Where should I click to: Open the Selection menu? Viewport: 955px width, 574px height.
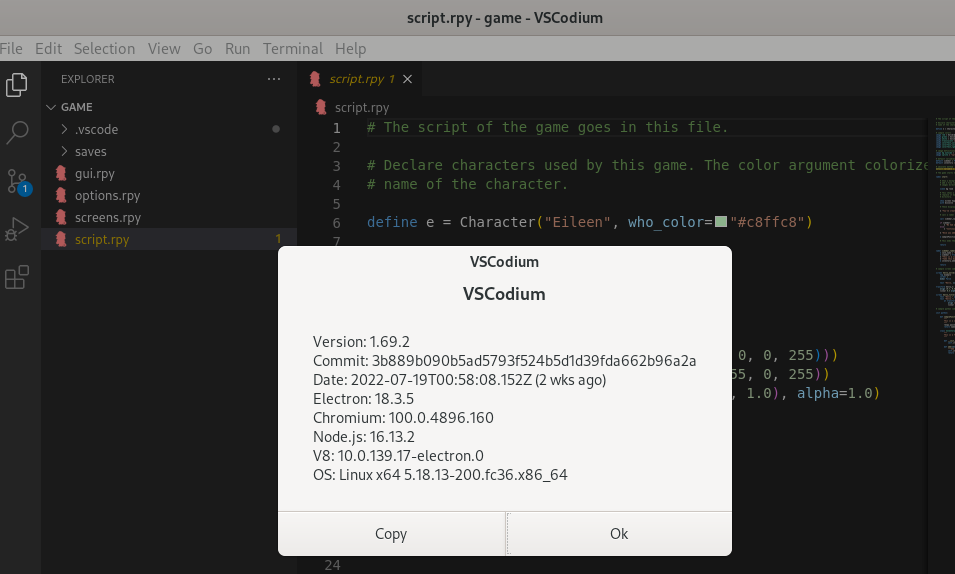click(104, 49)
